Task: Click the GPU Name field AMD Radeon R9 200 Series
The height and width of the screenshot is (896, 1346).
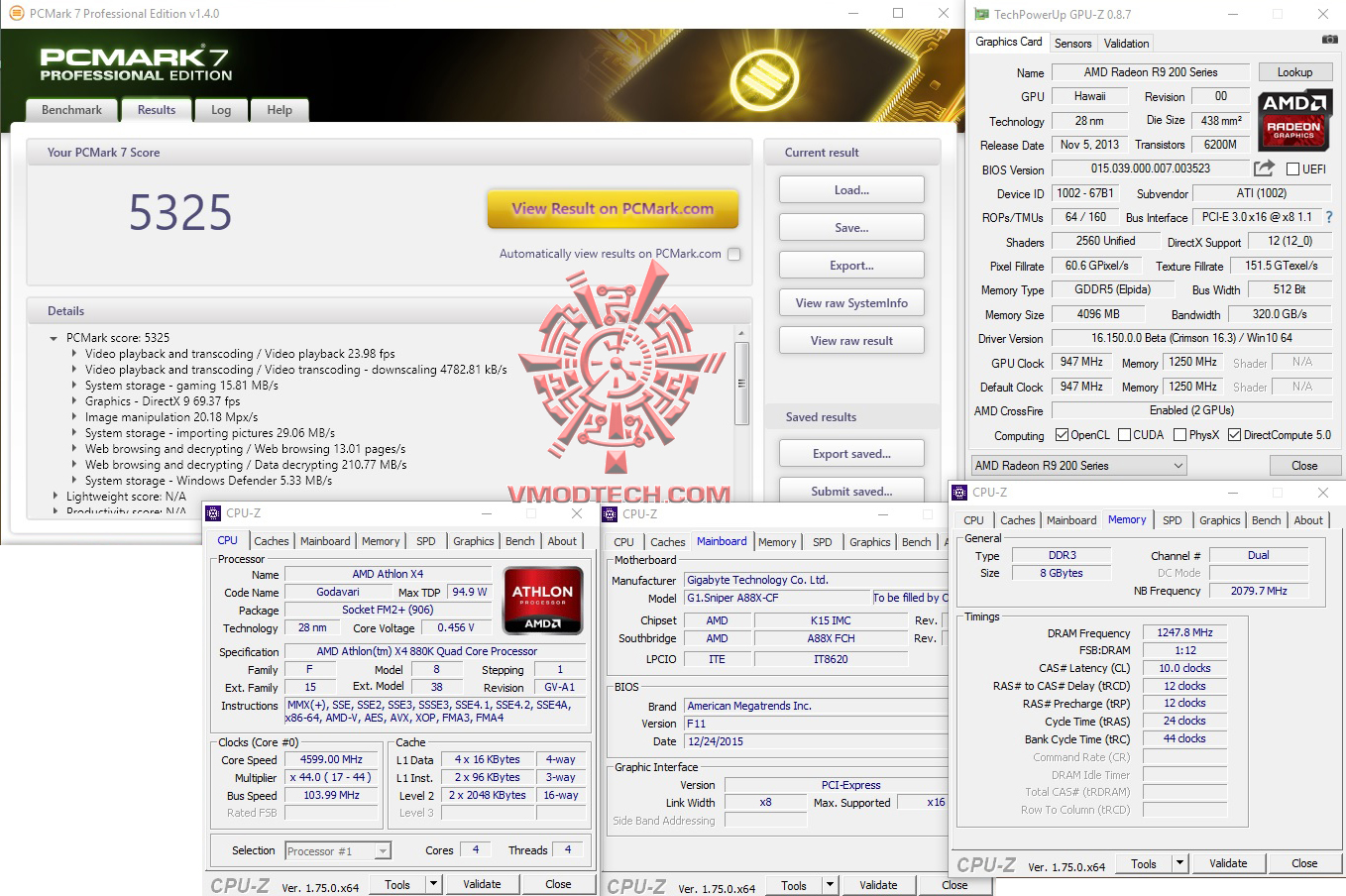Action: click(x=1150, y=72)
